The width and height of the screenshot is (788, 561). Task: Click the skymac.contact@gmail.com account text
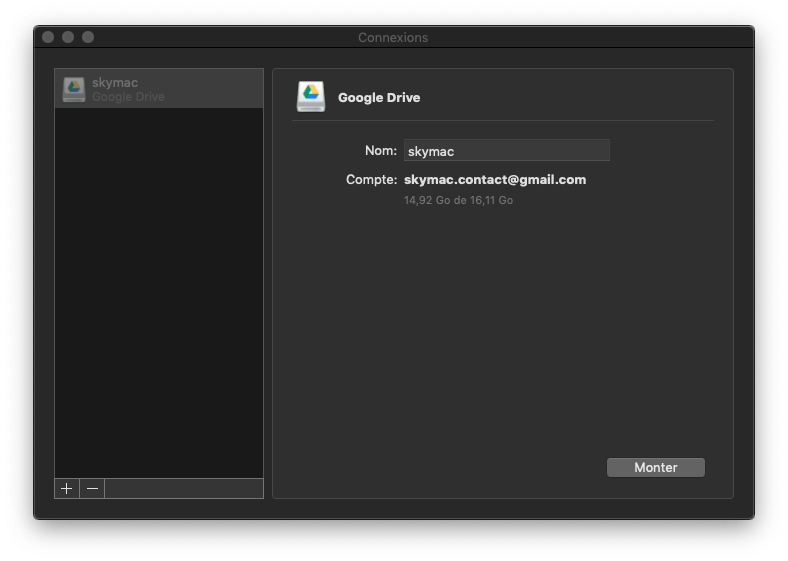495,180
